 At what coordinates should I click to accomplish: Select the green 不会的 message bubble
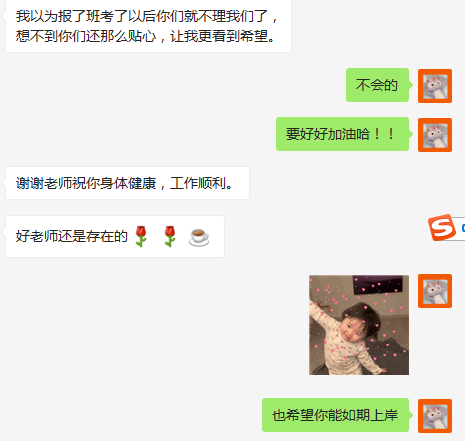pos(377,85)
